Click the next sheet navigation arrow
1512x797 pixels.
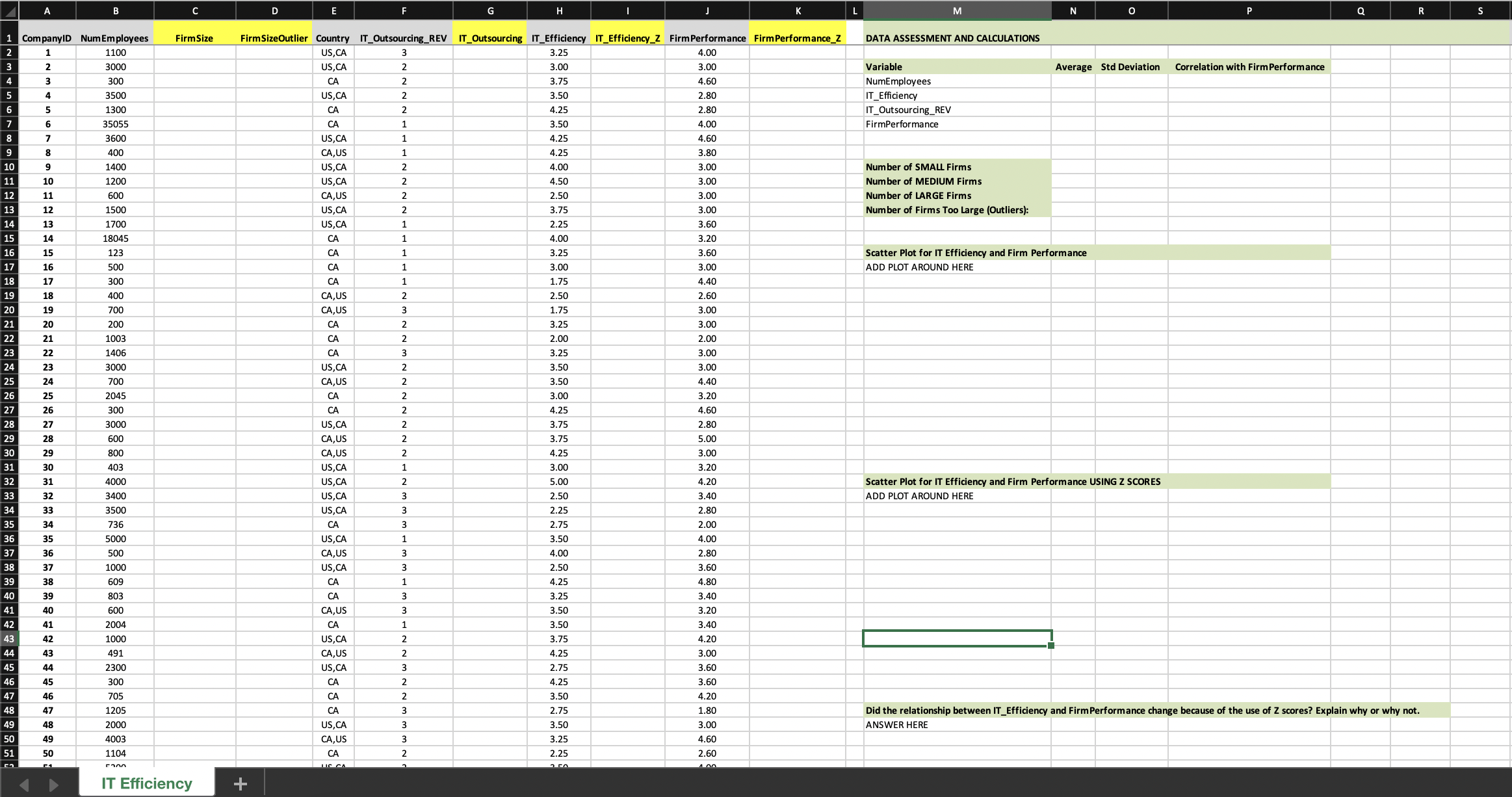pos(53,785)
